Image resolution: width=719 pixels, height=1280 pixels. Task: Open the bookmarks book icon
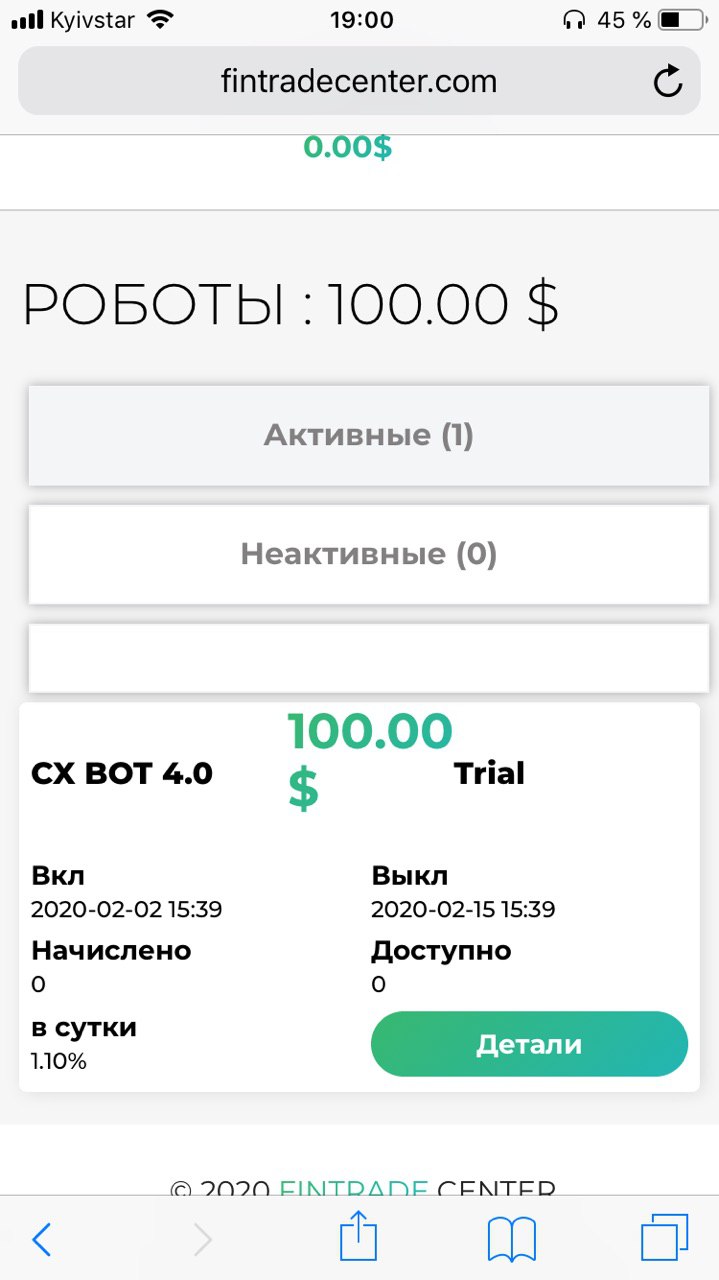512,1240
